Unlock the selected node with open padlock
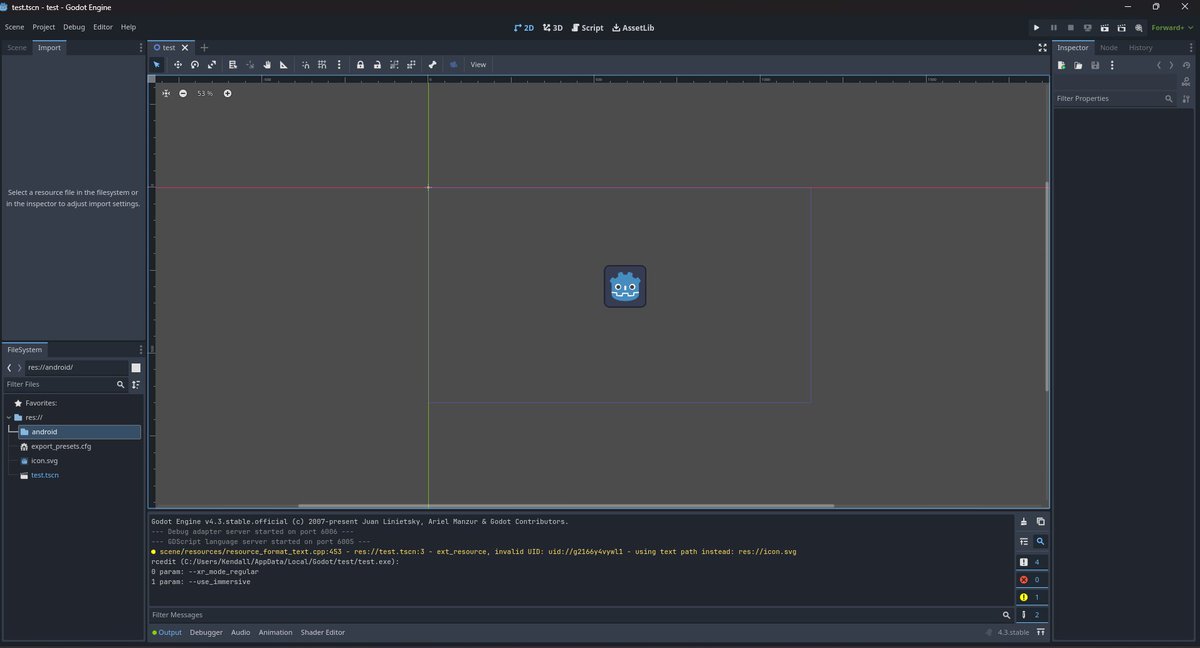The image size is (1200, 648). pyautogui.click(x=377, y=64)
